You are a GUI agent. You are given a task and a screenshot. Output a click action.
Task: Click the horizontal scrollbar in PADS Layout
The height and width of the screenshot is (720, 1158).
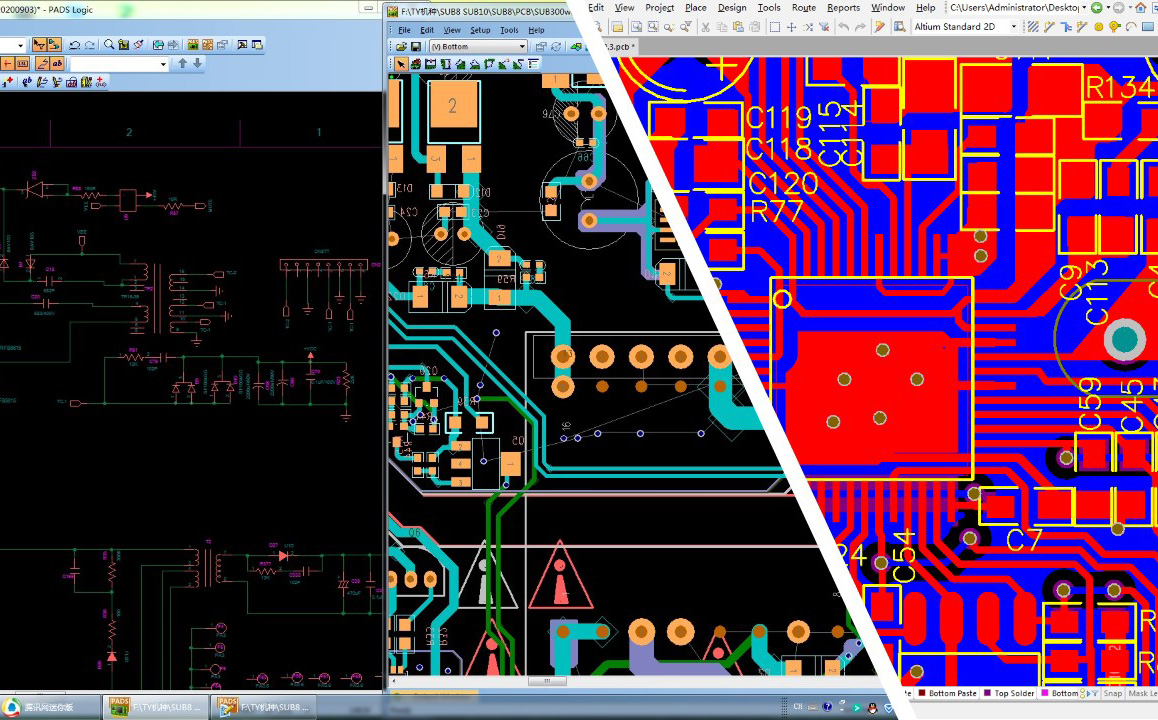(546, 681)
